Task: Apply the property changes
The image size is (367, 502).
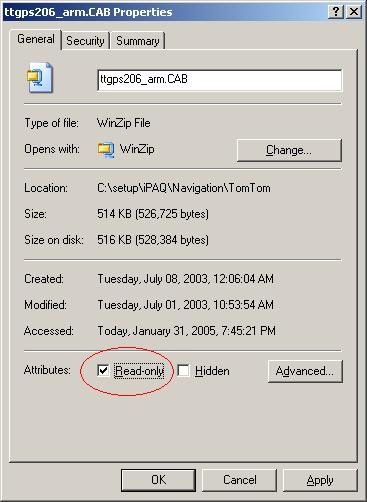Action: click(320, 480)
